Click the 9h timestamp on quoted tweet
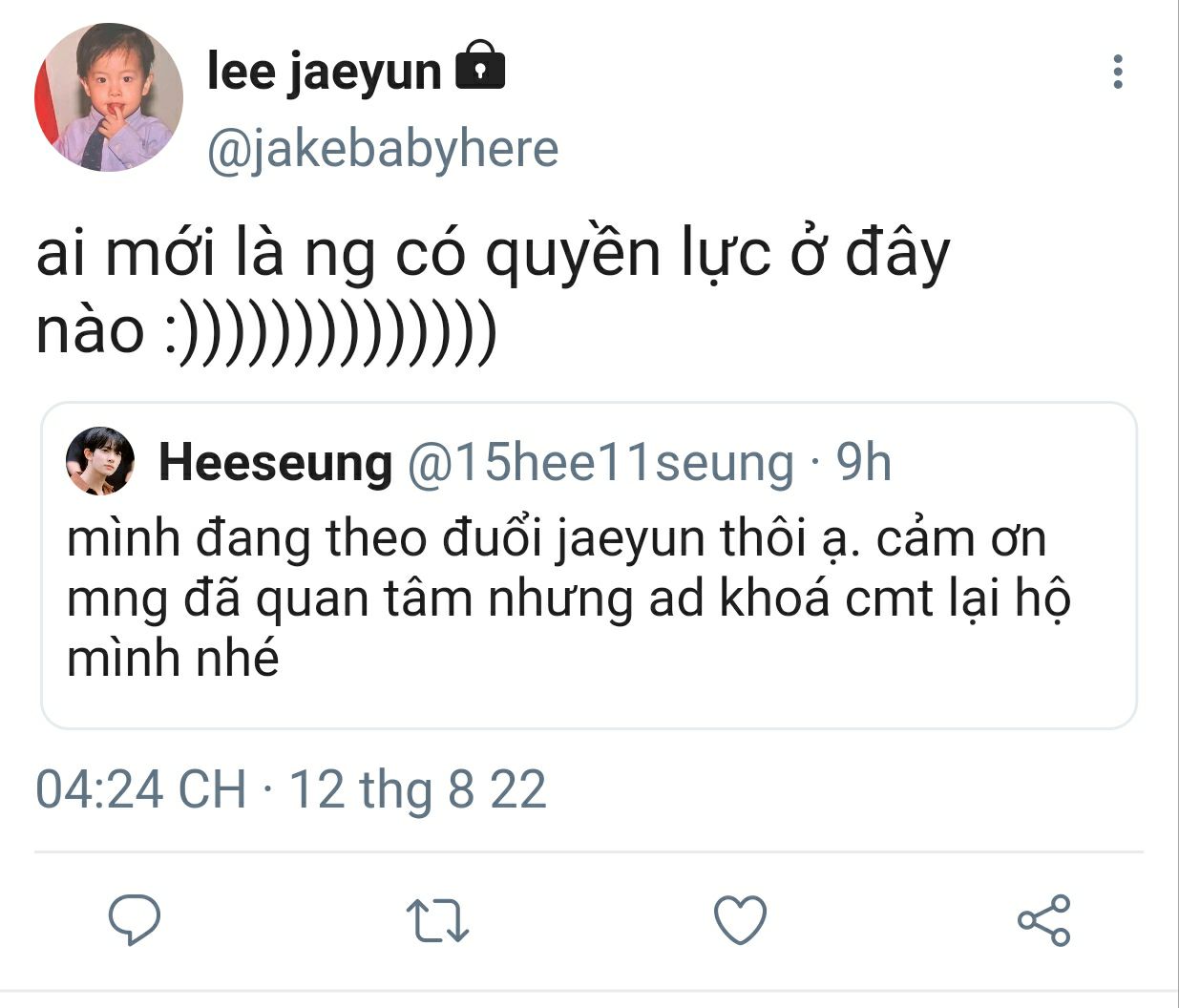The width and height of the screenshot is (1179, 1008). tap(864, 463)
